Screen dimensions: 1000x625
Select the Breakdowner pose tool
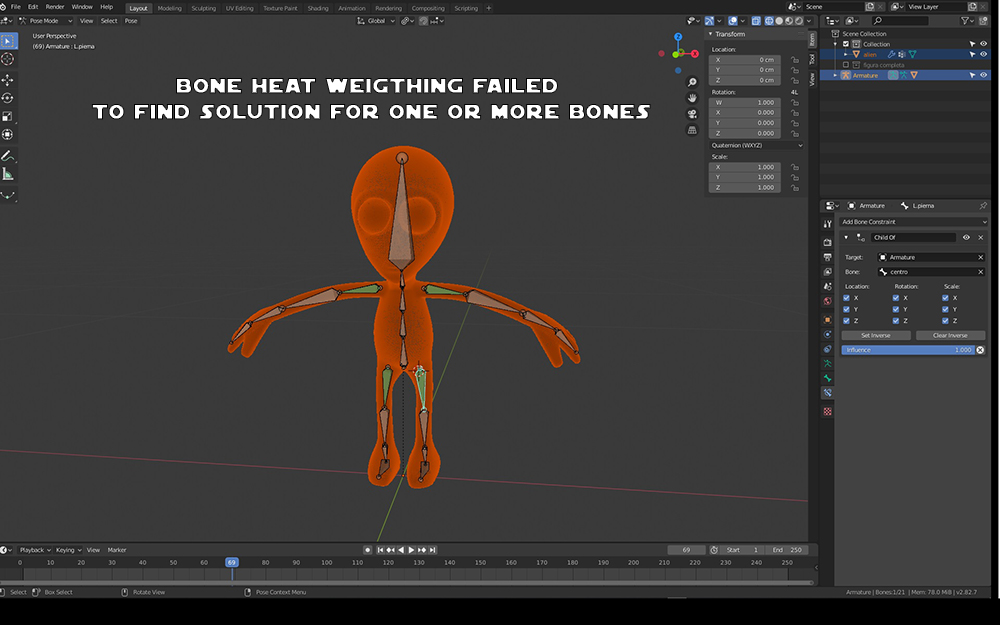click(x=8, y=195)
